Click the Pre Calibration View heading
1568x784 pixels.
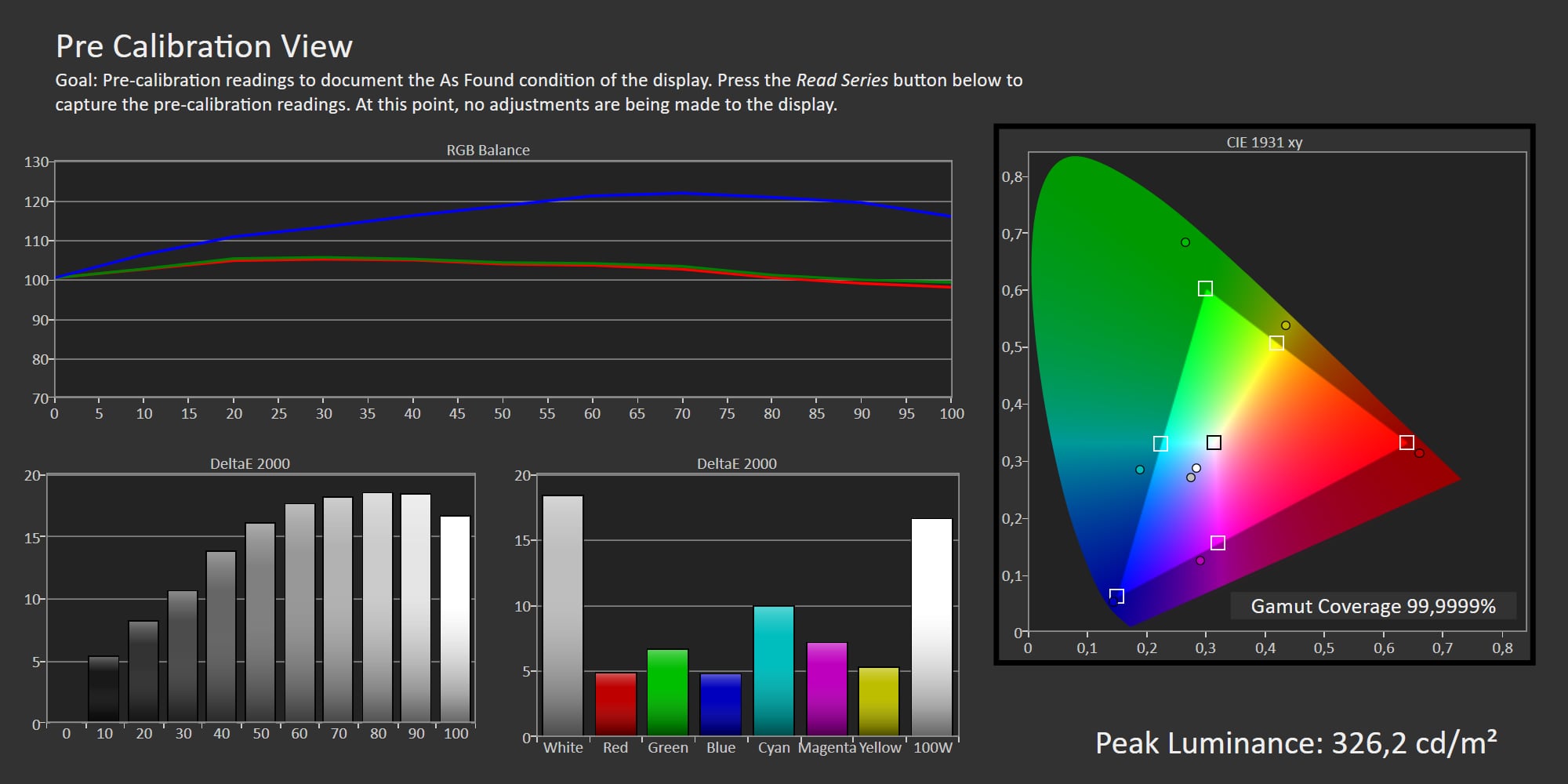[x=204, y=46]
